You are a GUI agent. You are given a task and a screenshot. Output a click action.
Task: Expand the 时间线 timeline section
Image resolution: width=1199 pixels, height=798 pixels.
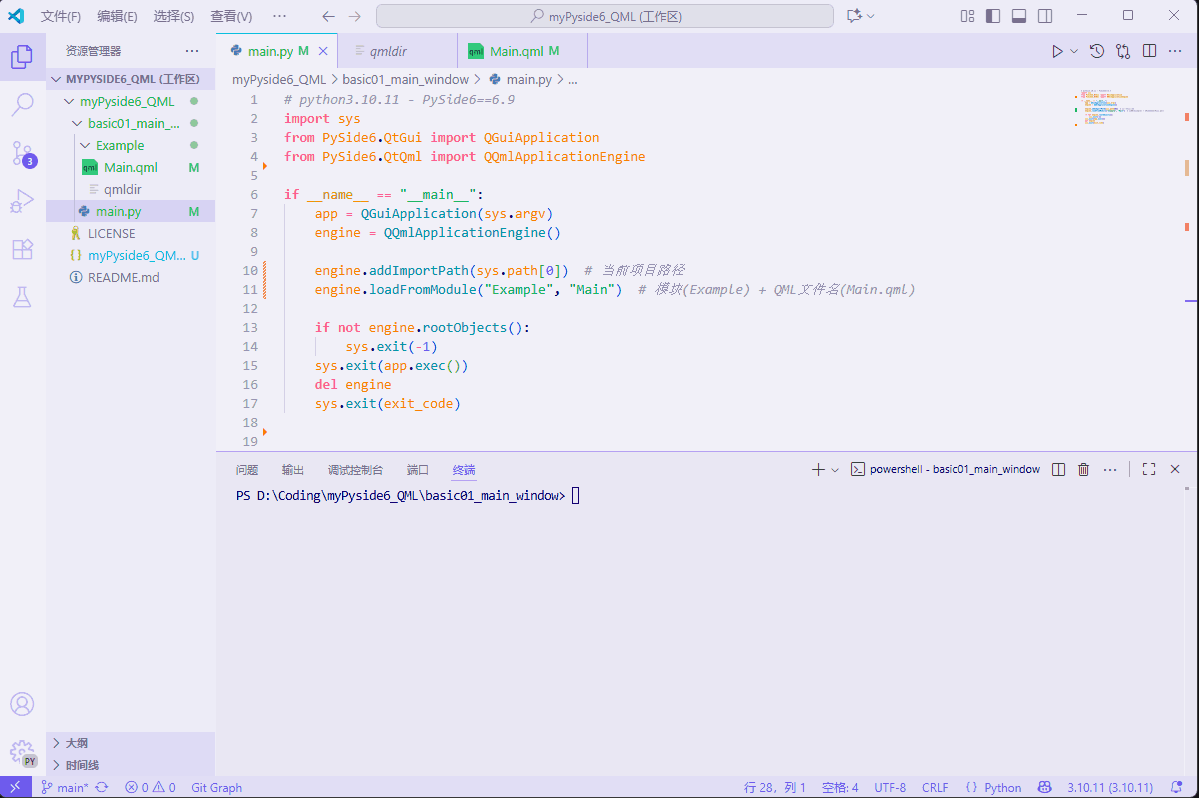[131, 765]
